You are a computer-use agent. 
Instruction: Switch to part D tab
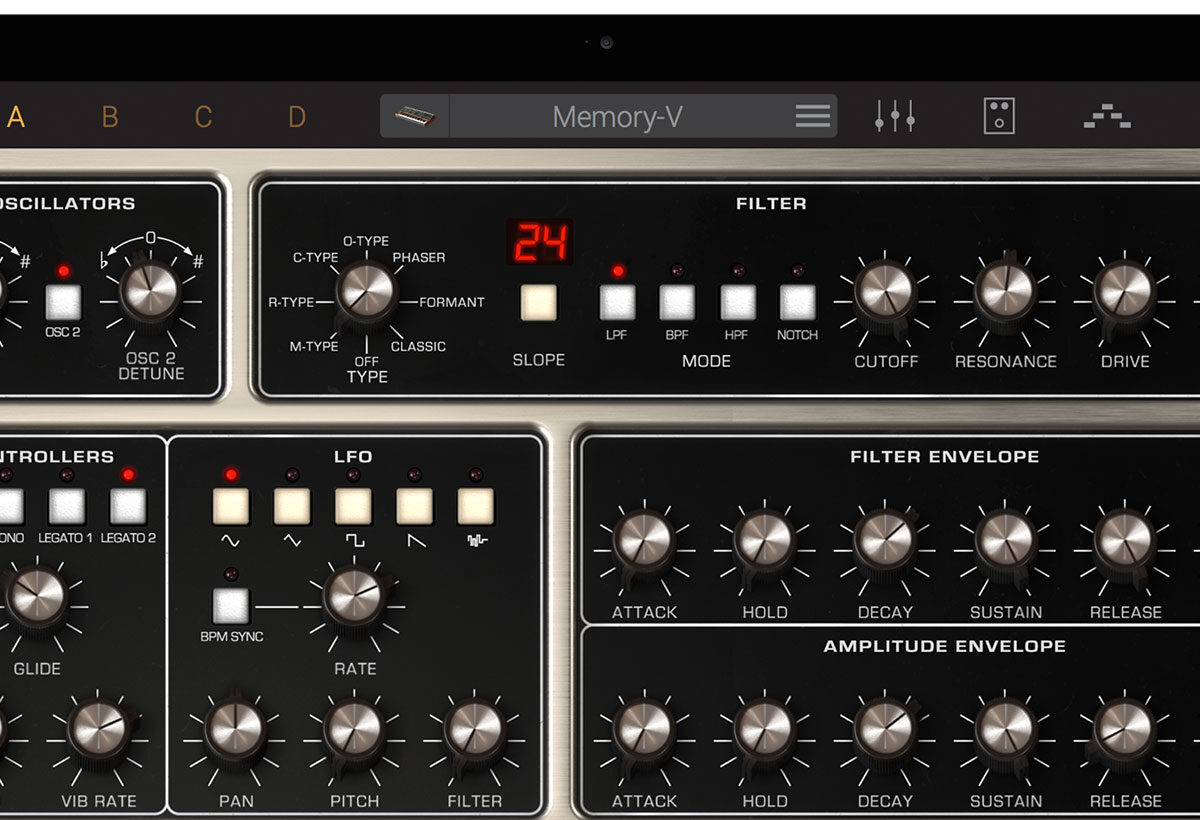coord(297,118)
